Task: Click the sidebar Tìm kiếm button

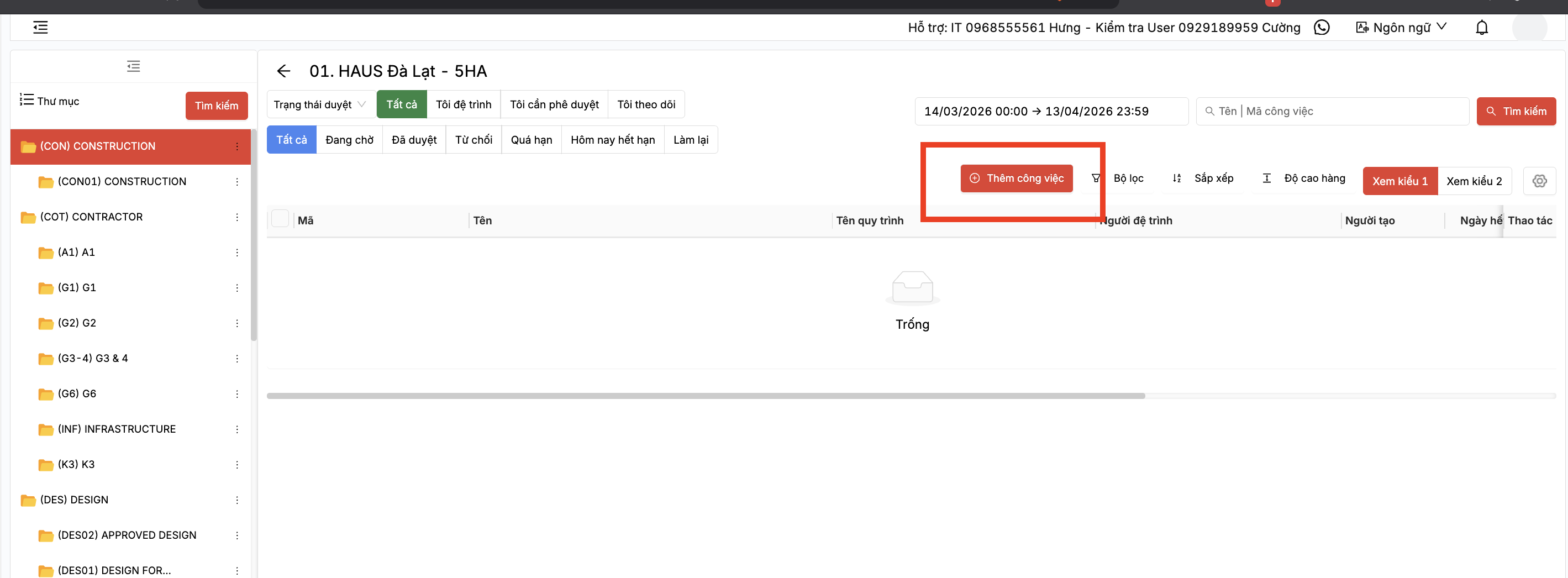Action: click(216, 106)
